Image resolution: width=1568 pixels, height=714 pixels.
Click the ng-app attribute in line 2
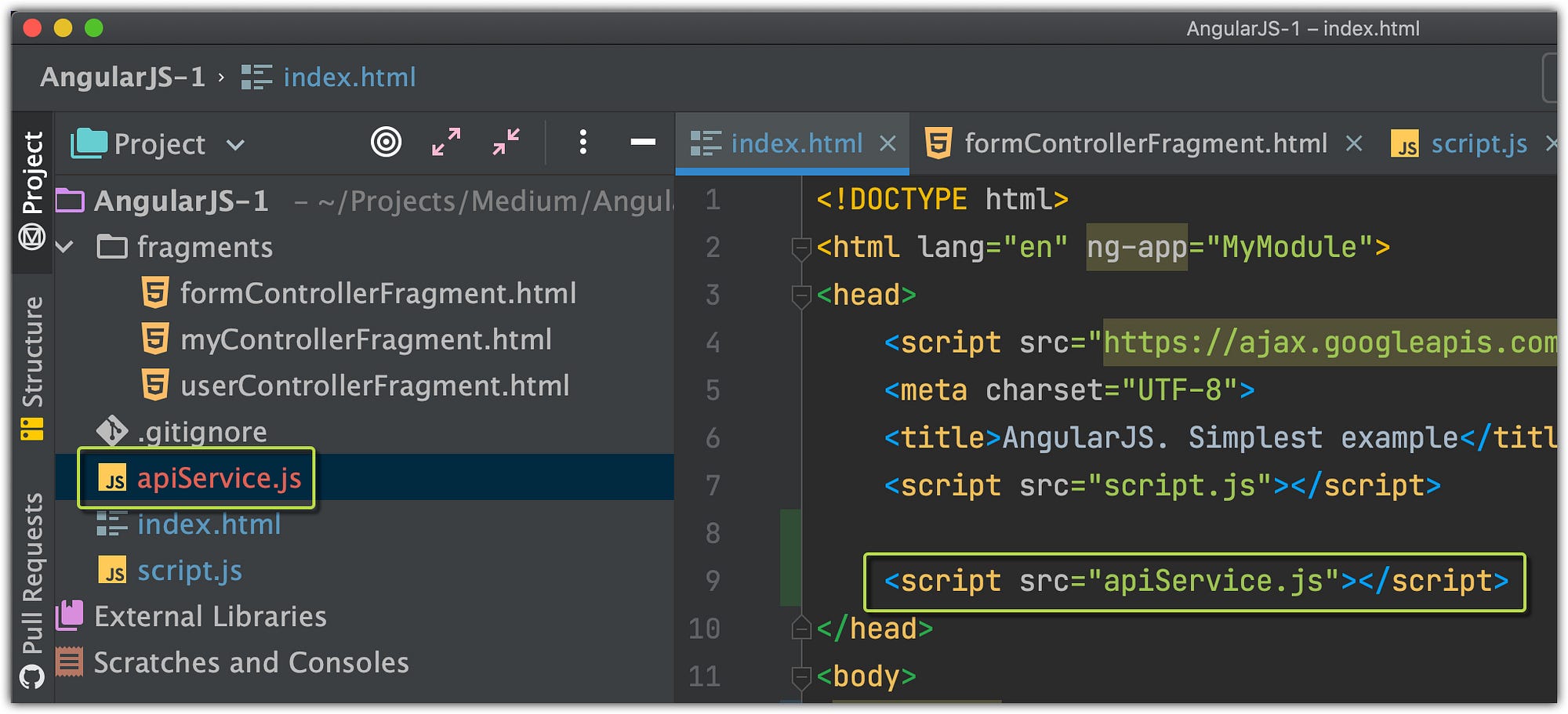(x=1137, y=248)
